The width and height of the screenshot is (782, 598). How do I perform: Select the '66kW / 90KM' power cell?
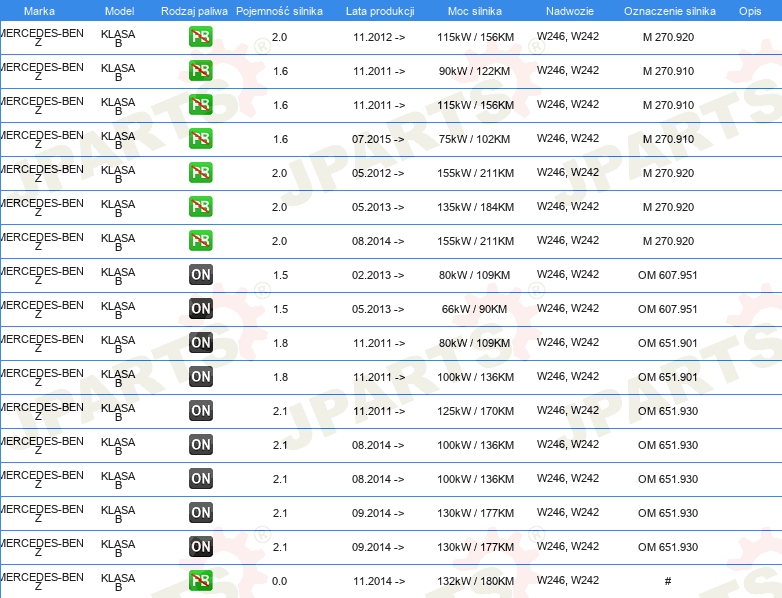(x=474, y=309)
